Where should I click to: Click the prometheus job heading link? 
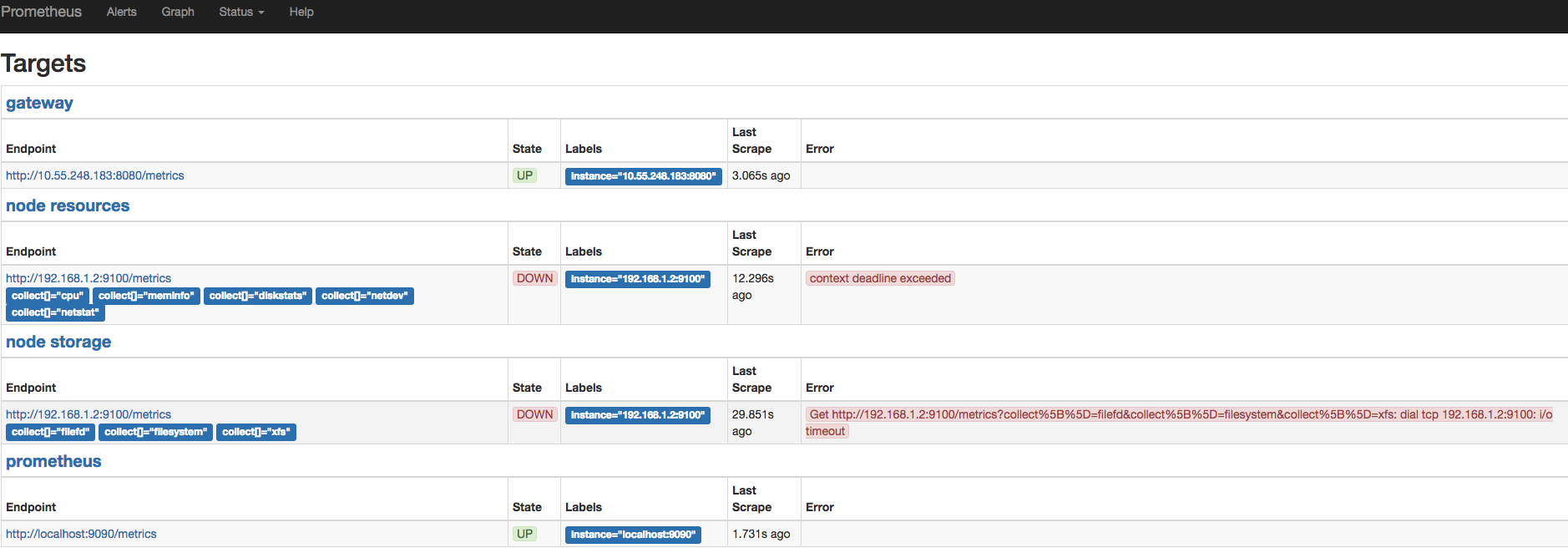coord(53,461)
